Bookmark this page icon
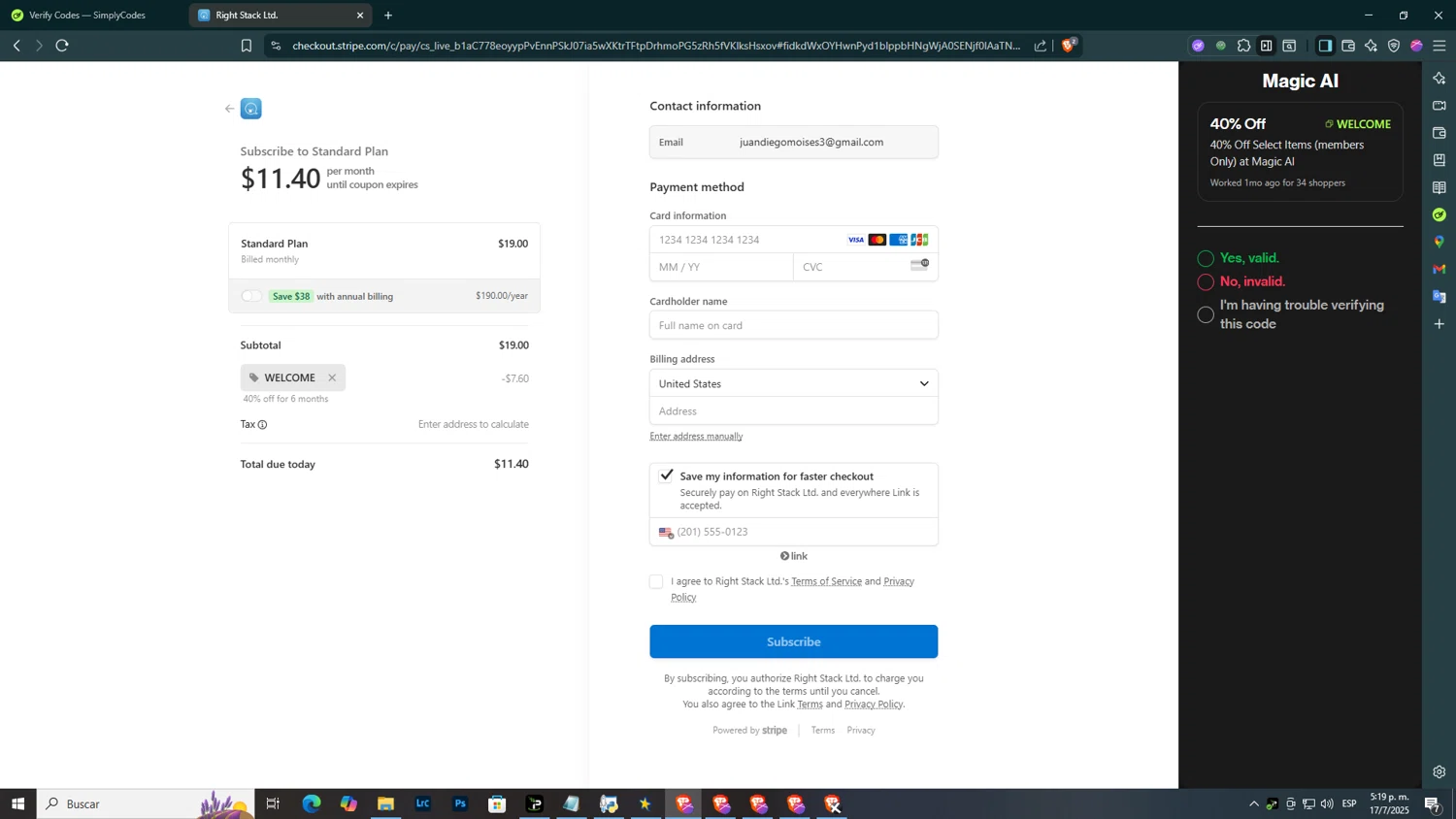1456x819 pixels. [247, 46]
